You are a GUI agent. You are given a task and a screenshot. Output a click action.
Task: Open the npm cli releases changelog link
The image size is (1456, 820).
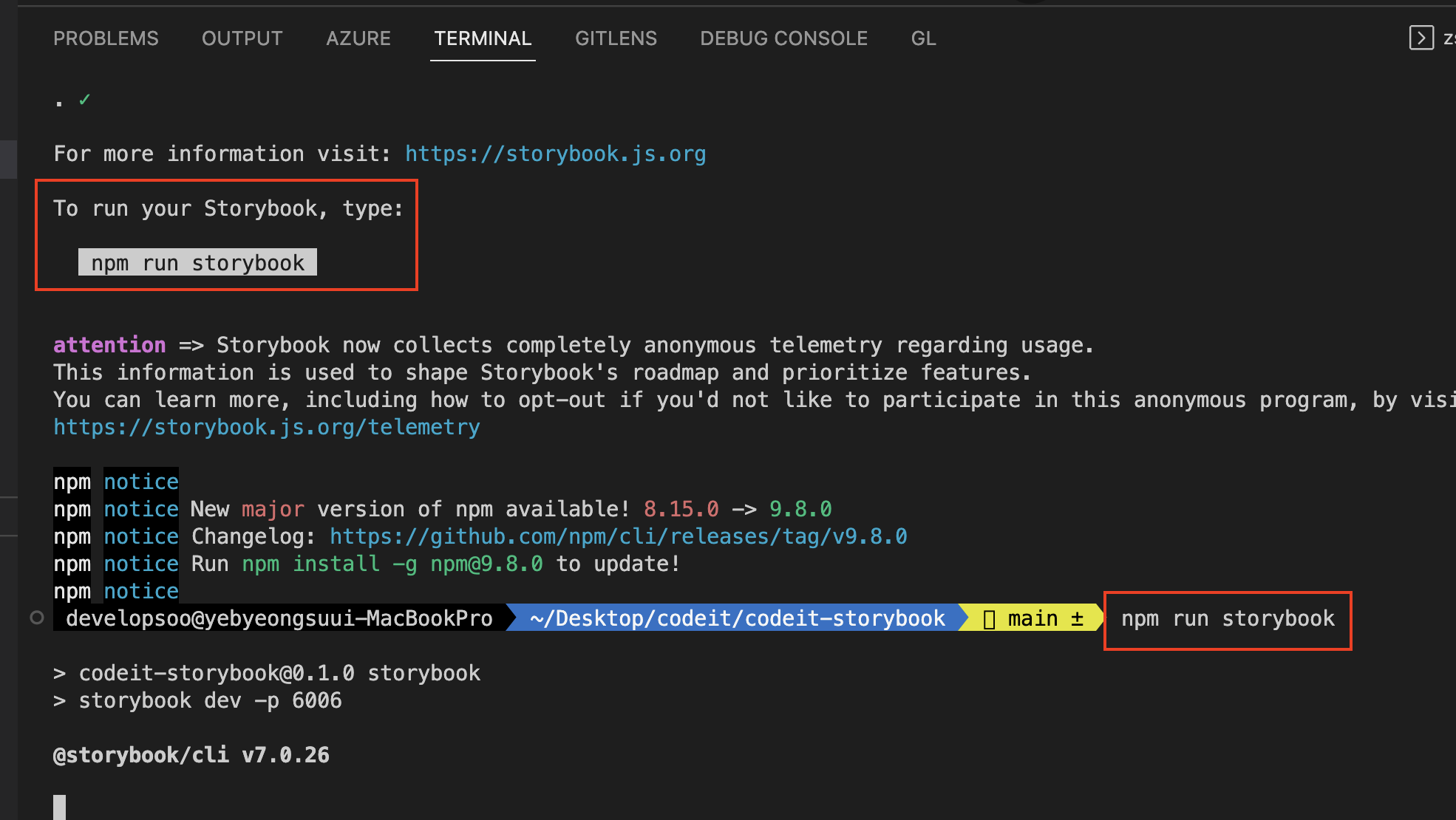(x=618, y=536)
